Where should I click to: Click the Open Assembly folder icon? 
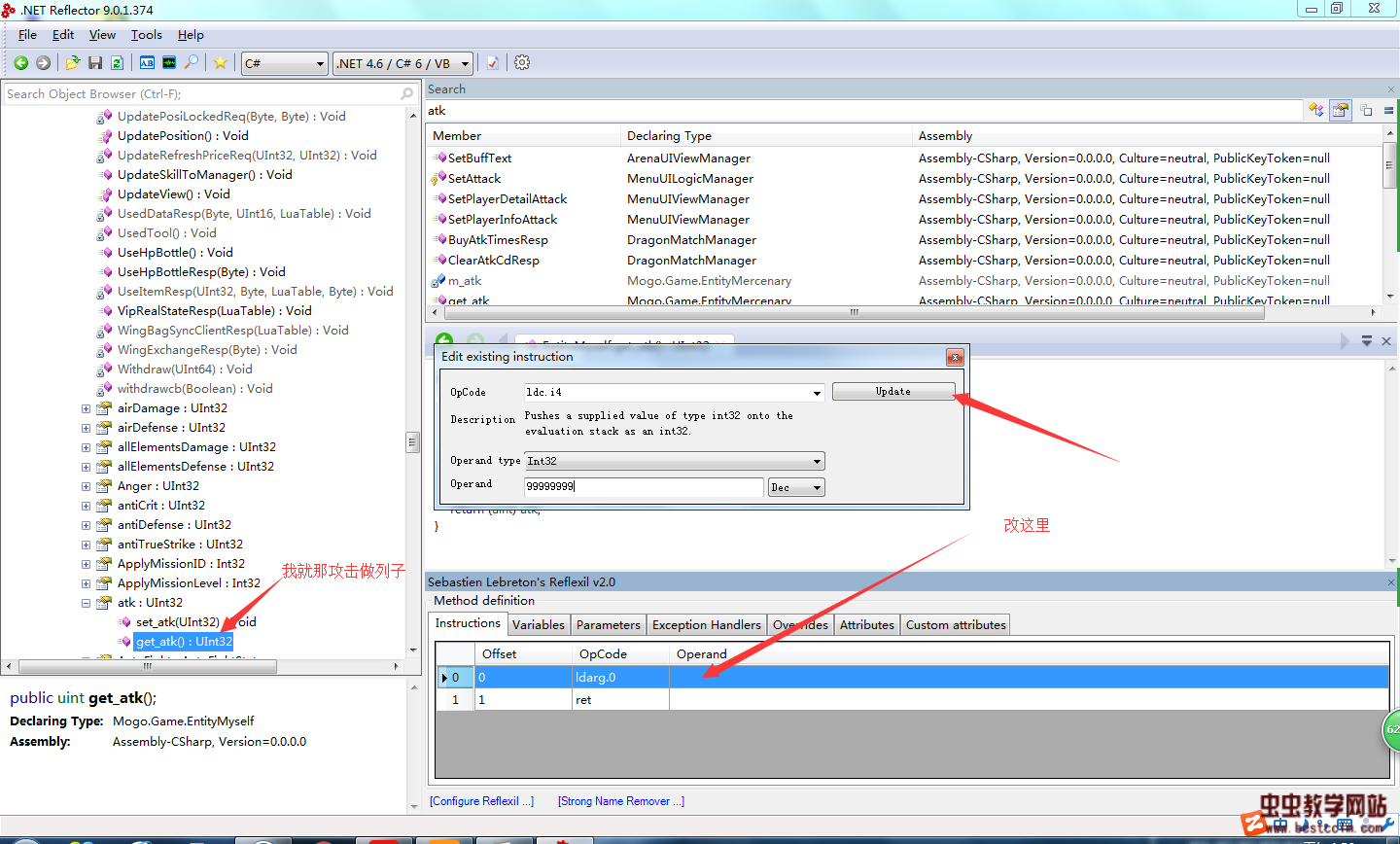click(x=72, y=63)
